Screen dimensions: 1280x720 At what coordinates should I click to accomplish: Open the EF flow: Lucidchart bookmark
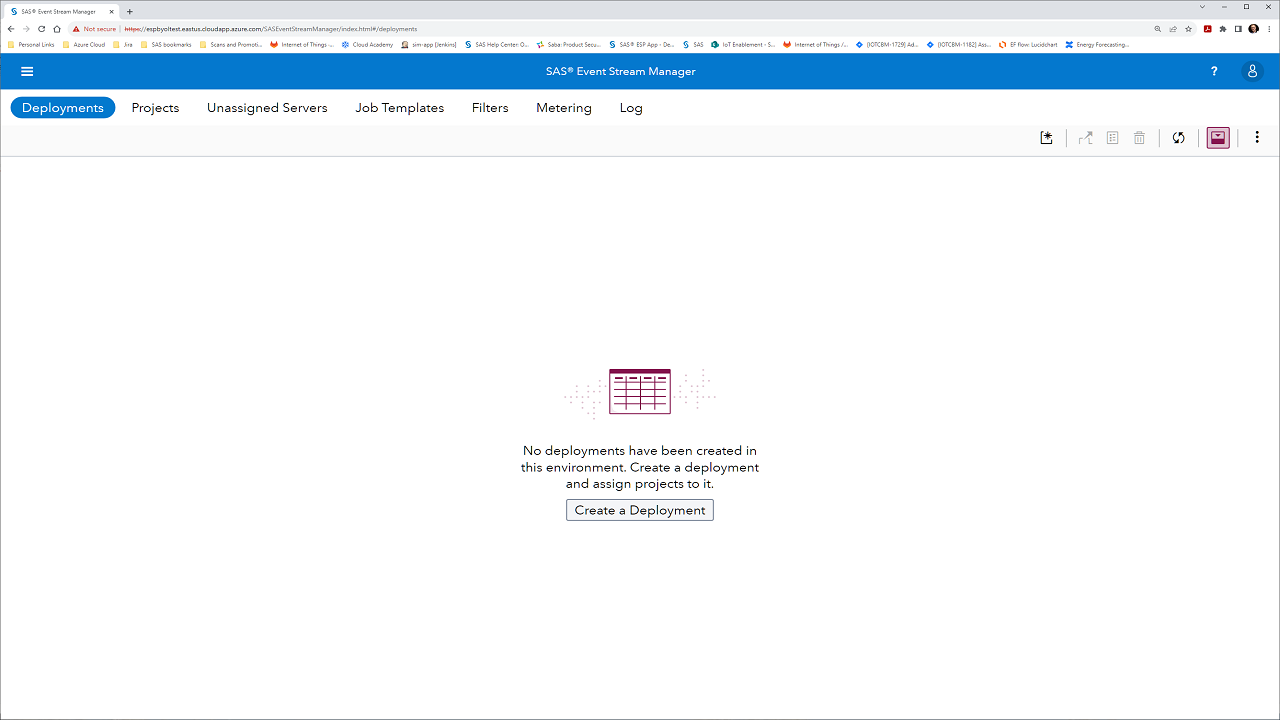click(1028, 44)
